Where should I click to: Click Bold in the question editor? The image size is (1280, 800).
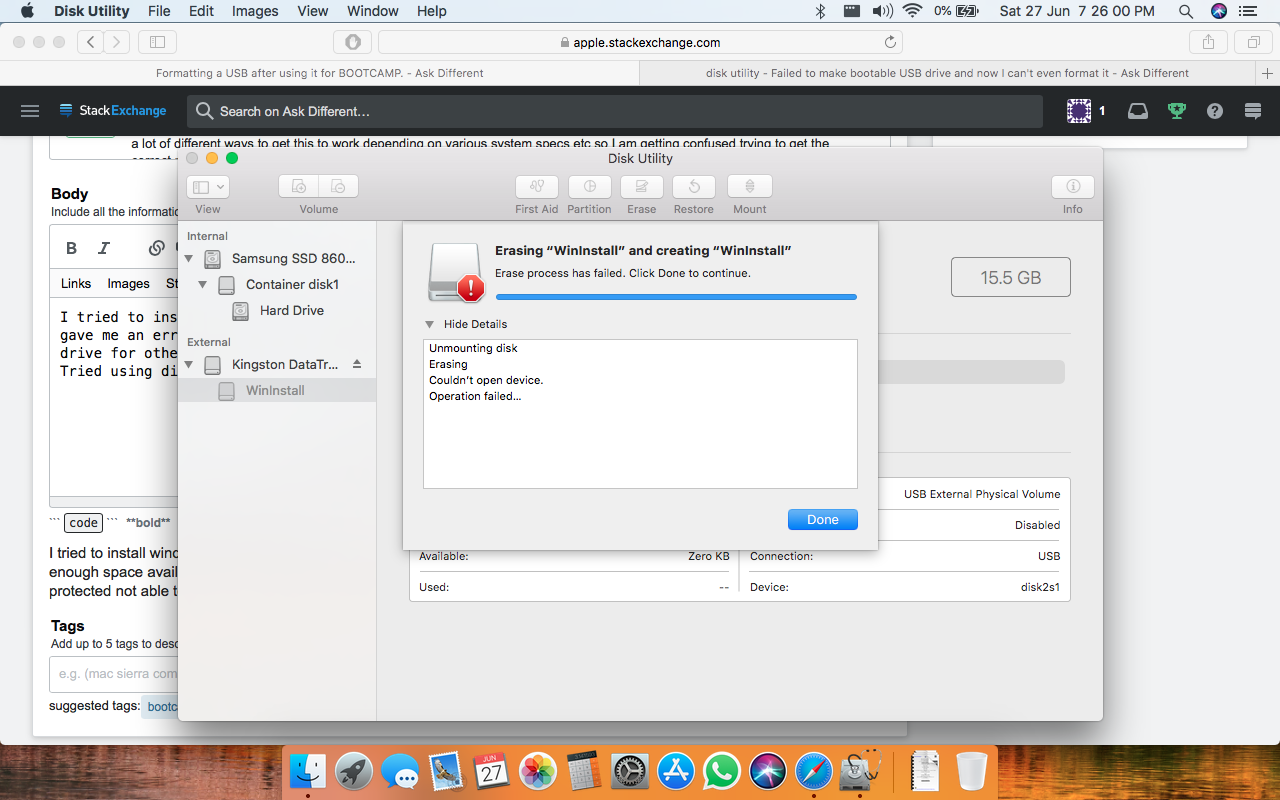pyautogui.click(x=71, y=248)
